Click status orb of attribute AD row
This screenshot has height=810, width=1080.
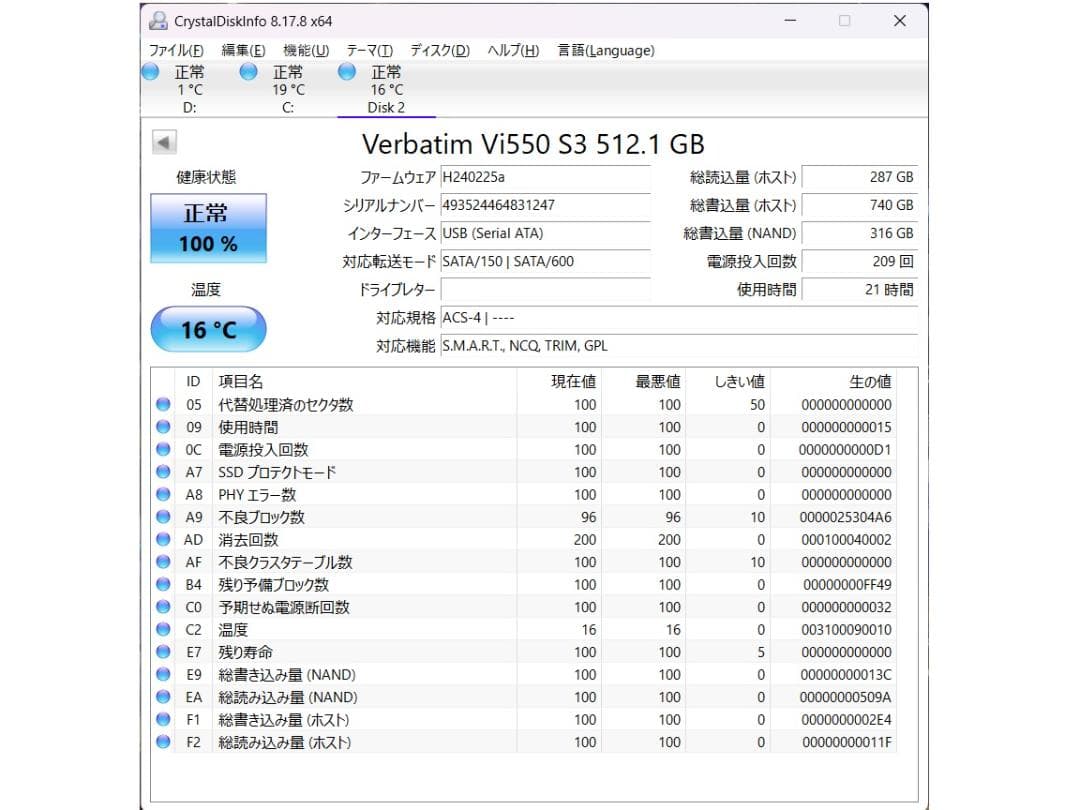coord(163,539)
